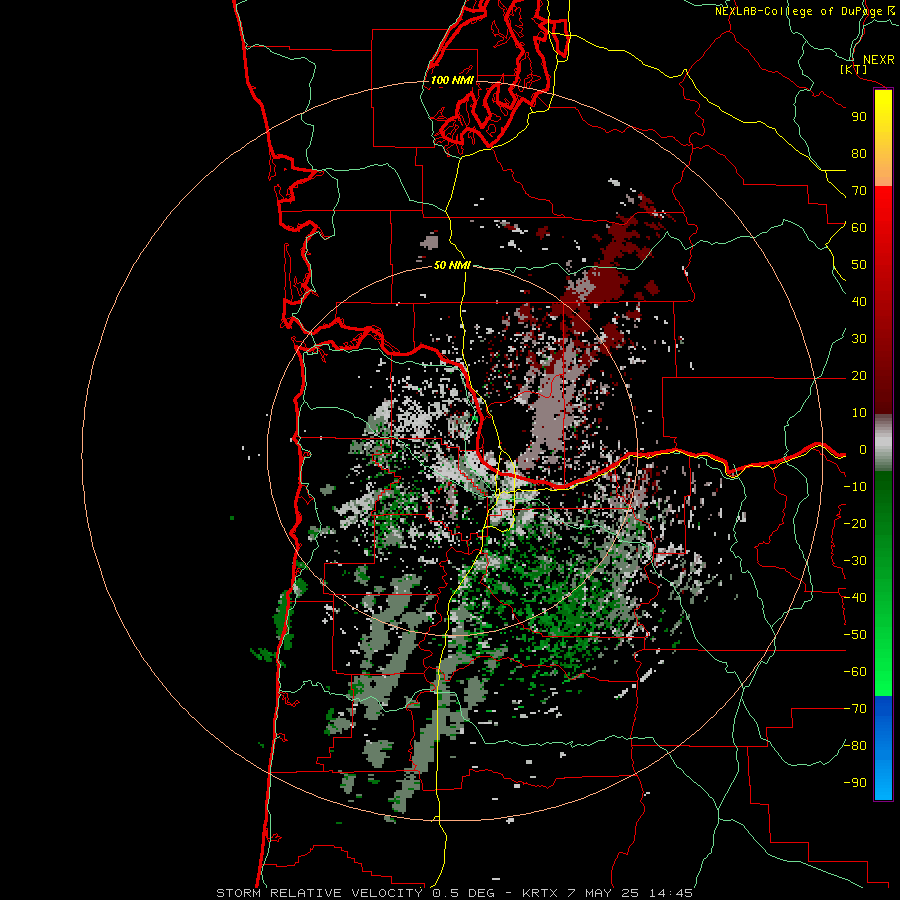
Task: Click the 100 NMI range ring label
Action: pos(452,80)
